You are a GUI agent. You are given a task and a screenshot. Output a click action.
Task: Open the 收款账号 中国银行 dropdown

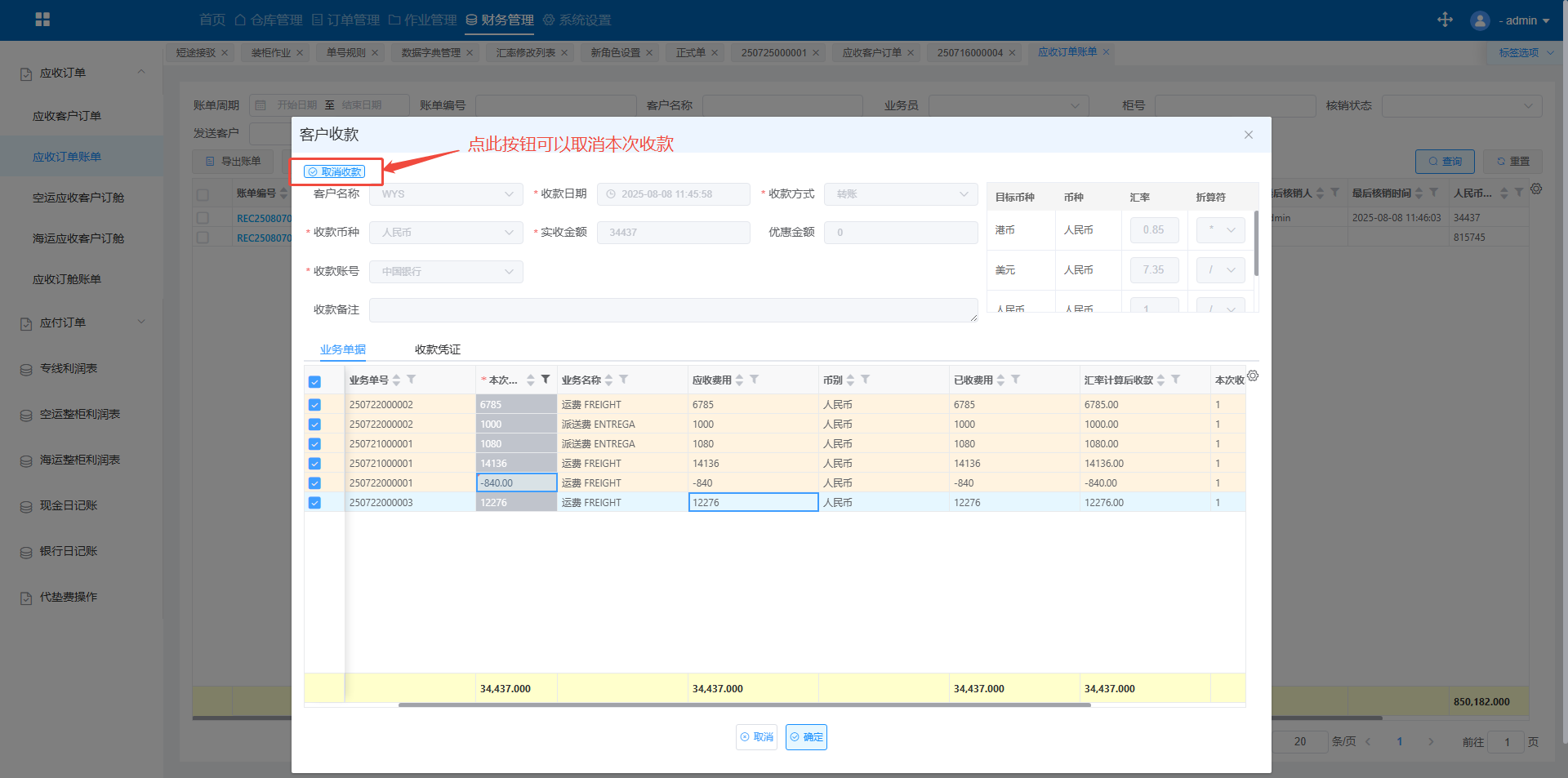pos(446,272)
